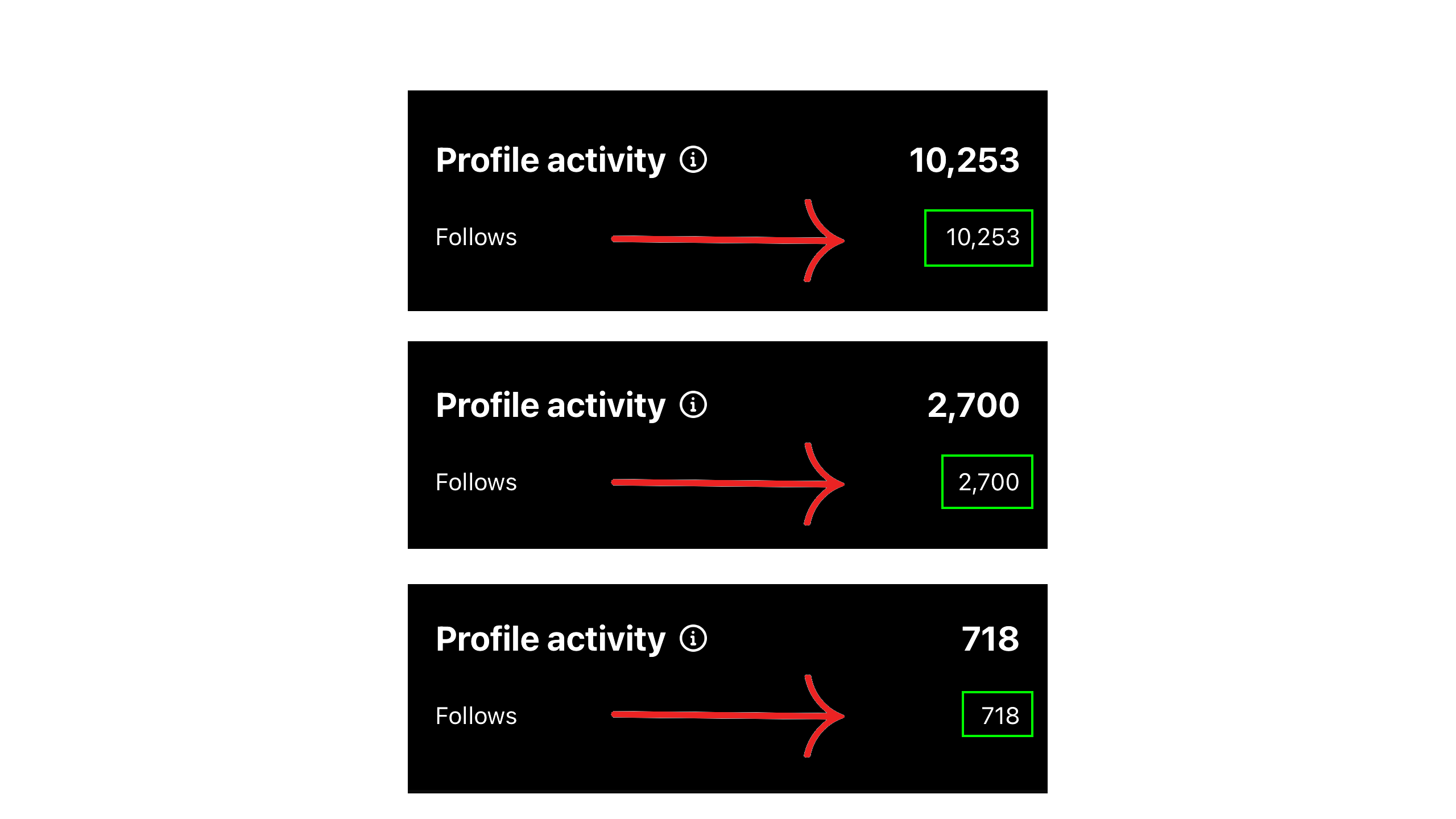The image size is (1456, 819).
Task: Click the info icon beside the 2,700 Profile activity
Action: click(693, 405)
